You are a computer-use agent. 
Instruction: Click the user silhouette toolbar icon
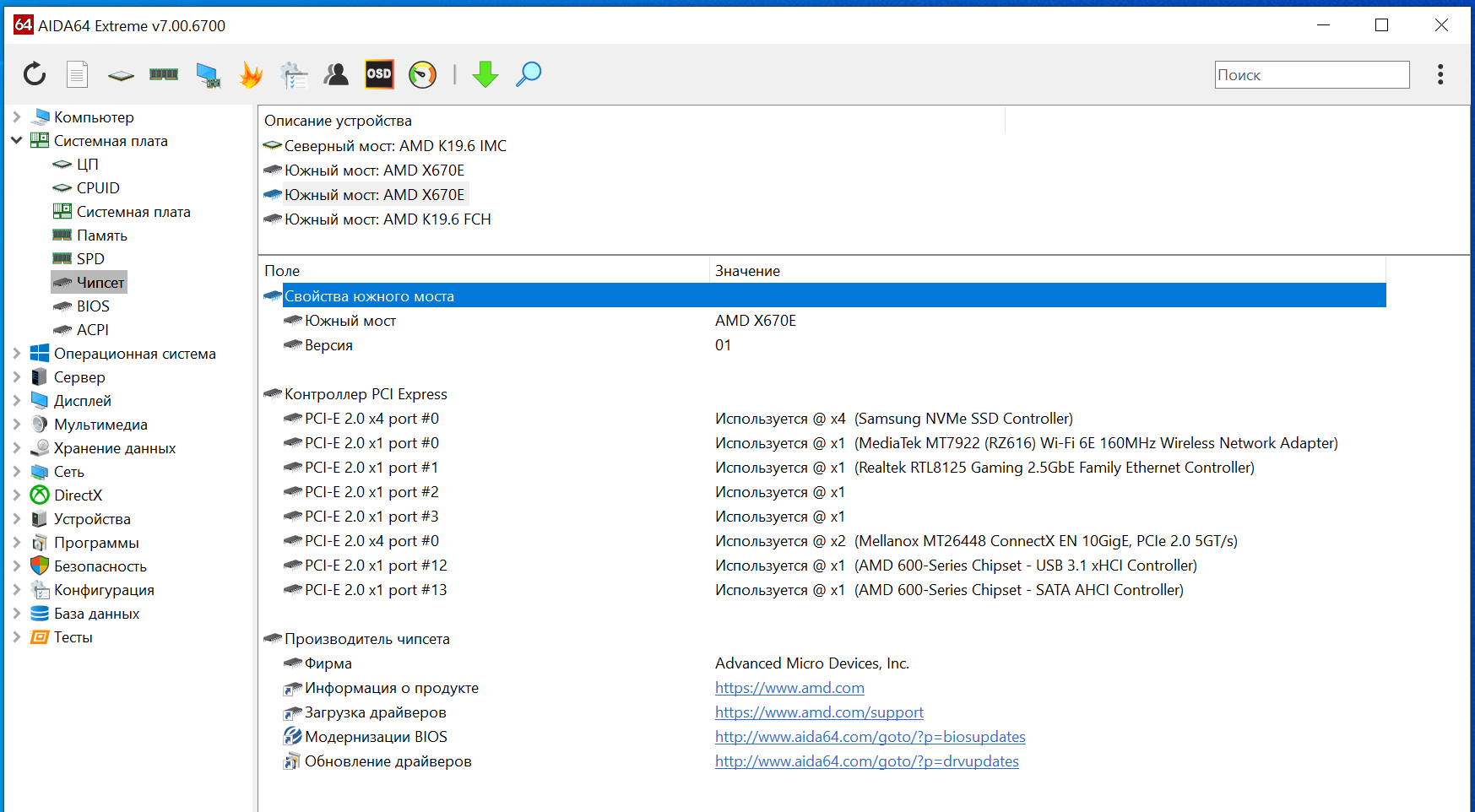(336, 74)
